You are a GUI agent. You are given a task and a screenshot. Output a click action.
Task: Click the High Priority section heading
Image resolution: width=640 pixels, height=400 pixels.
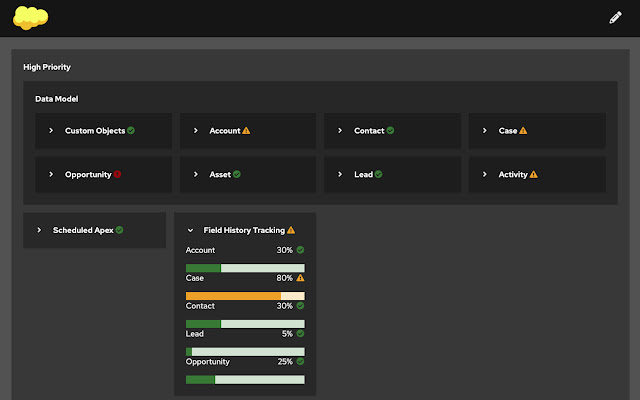(47, 67)
